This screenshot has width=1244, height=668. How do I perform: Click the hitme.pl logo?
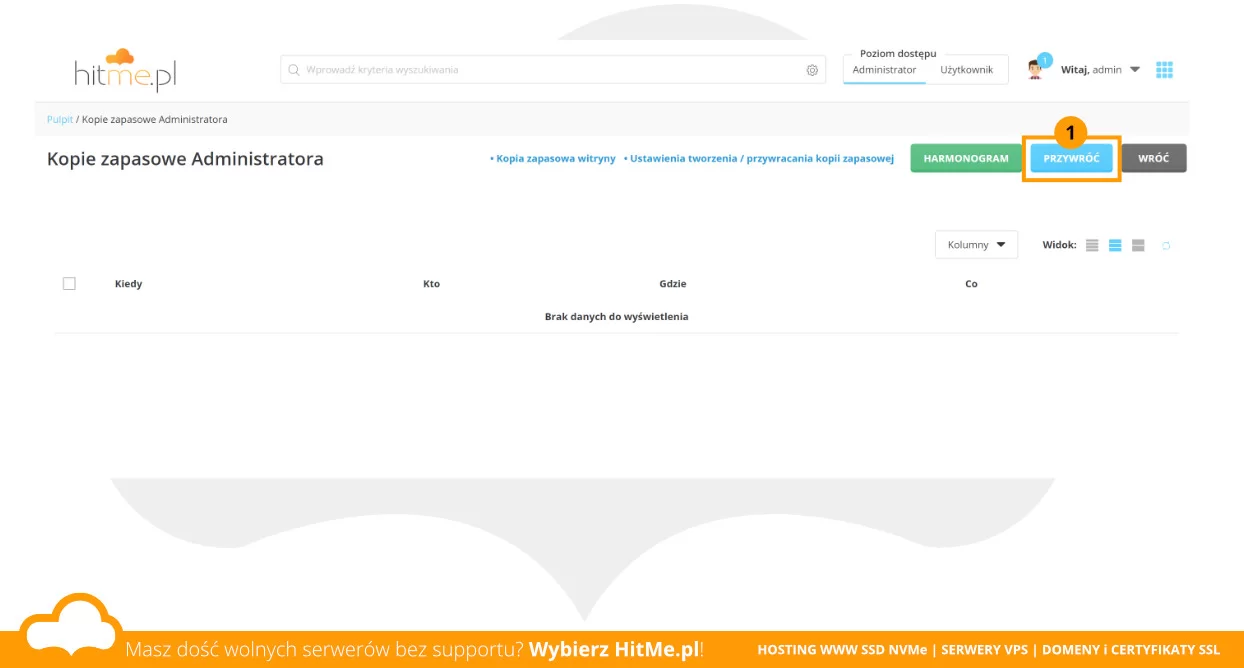coord(125,70)
